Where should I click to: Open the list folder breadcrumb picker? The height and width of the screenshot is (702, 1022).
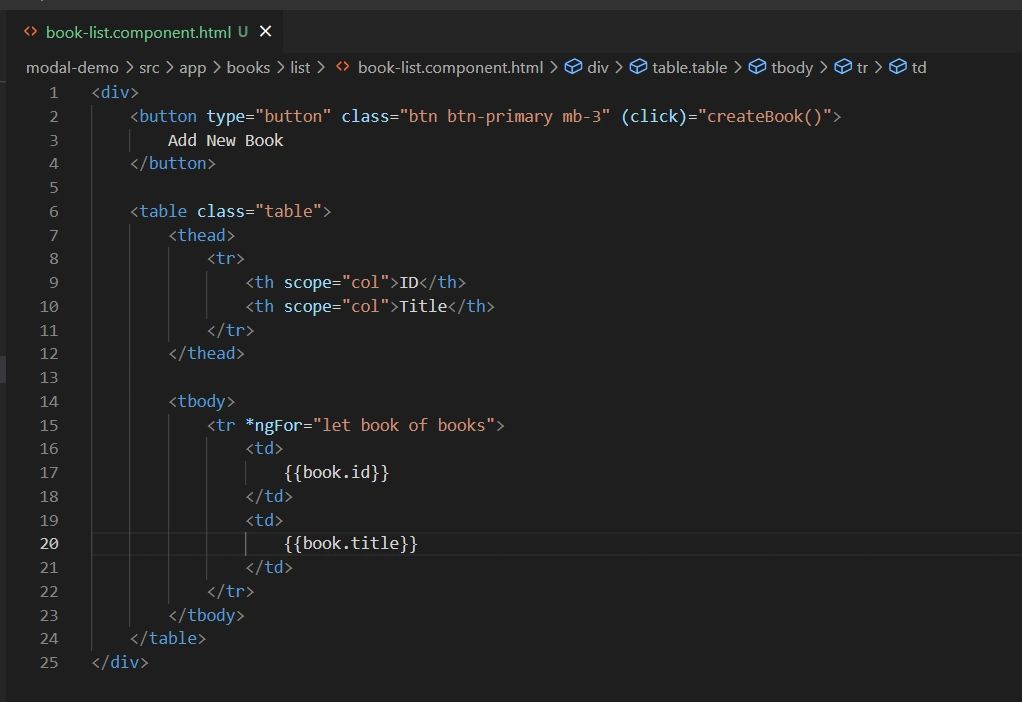coord(300,67)
